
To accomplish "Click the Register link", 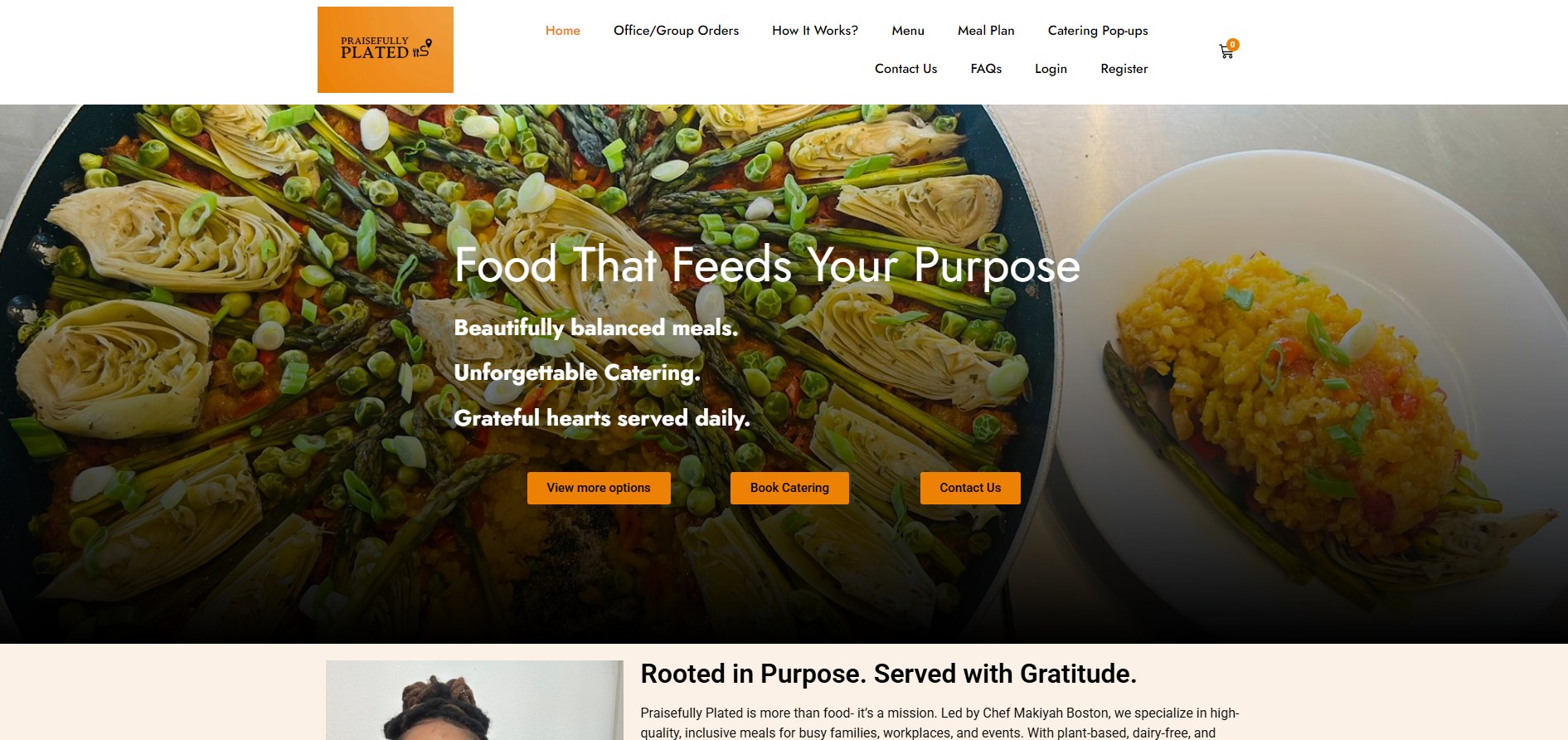I will point(1124,69).
